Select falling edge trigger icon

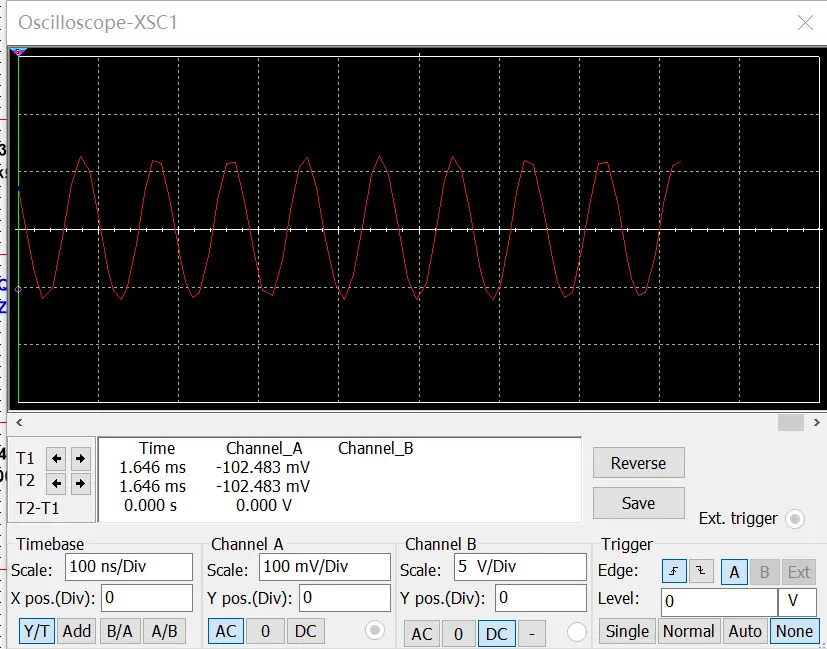pos(701,571)
